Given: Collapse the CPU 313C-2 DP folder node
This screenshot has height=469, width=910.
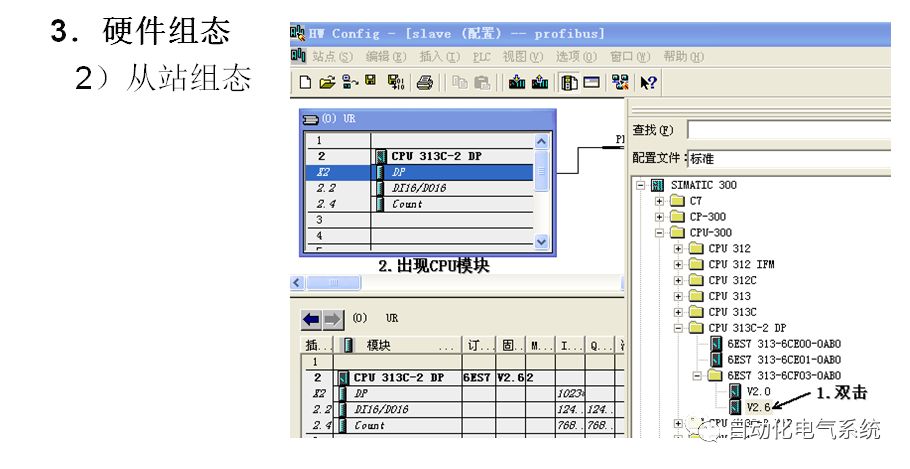Looking at the screenshot, I should [678, 328].
